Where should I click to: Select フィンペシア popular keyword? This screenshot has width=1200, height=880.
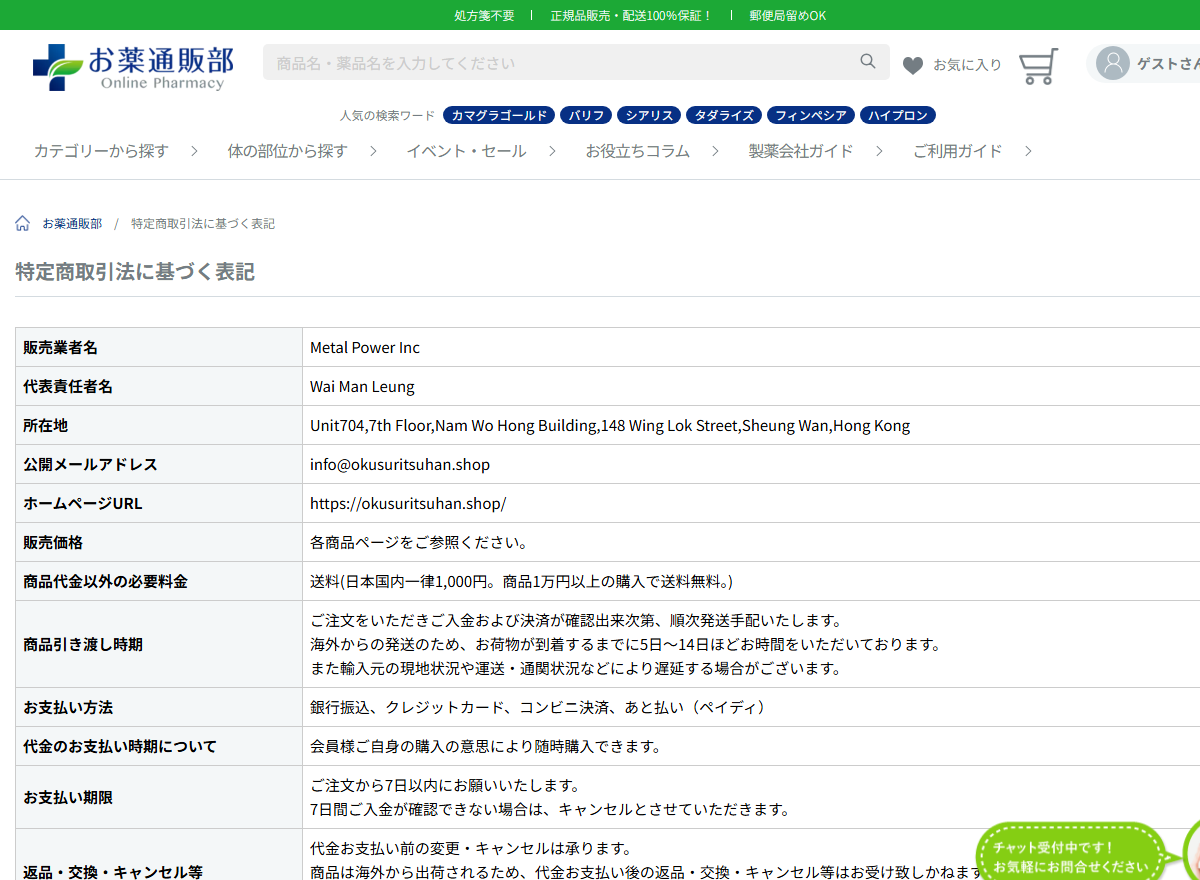click(812, 115)
